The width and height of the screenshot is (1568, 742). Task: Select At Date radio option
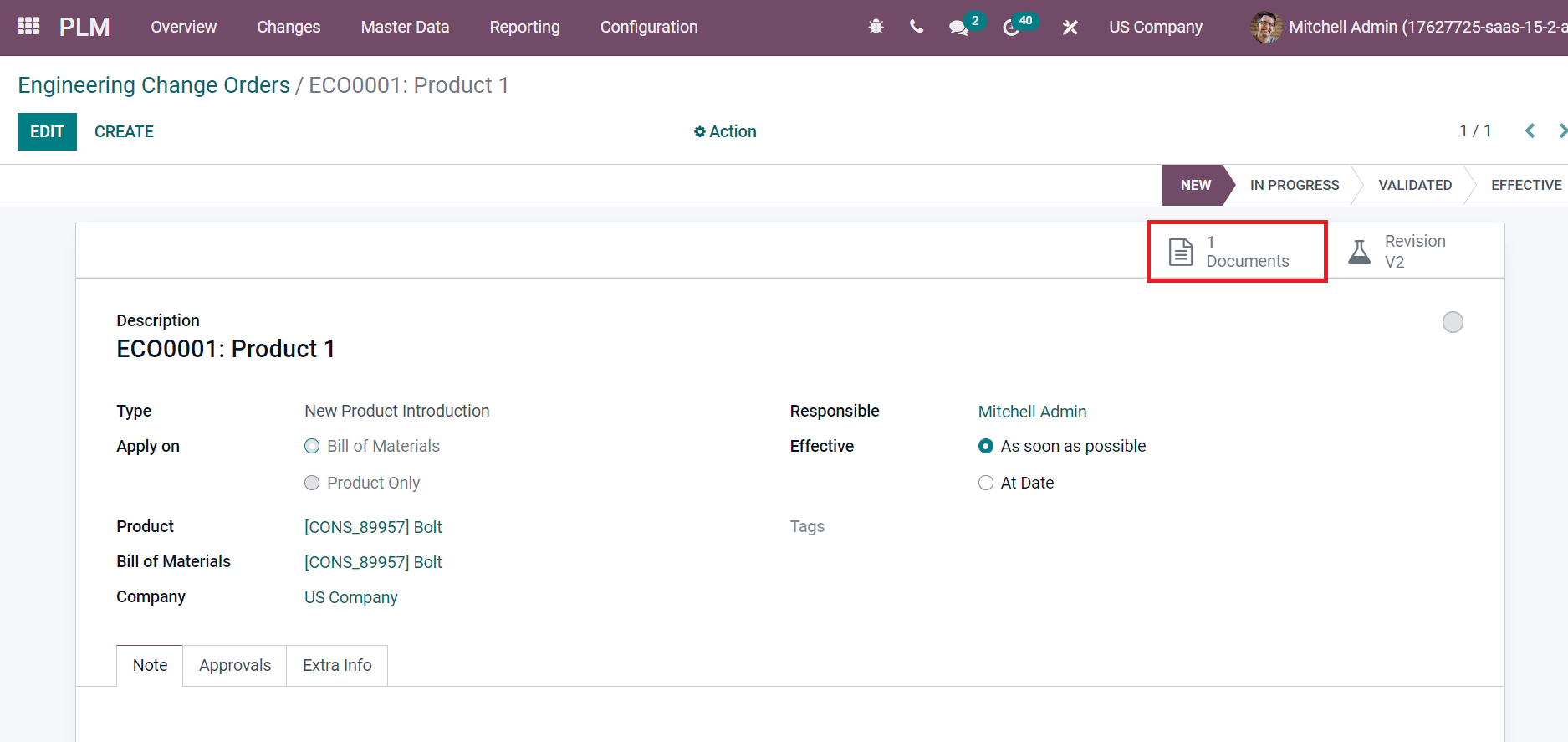(986, 483)
